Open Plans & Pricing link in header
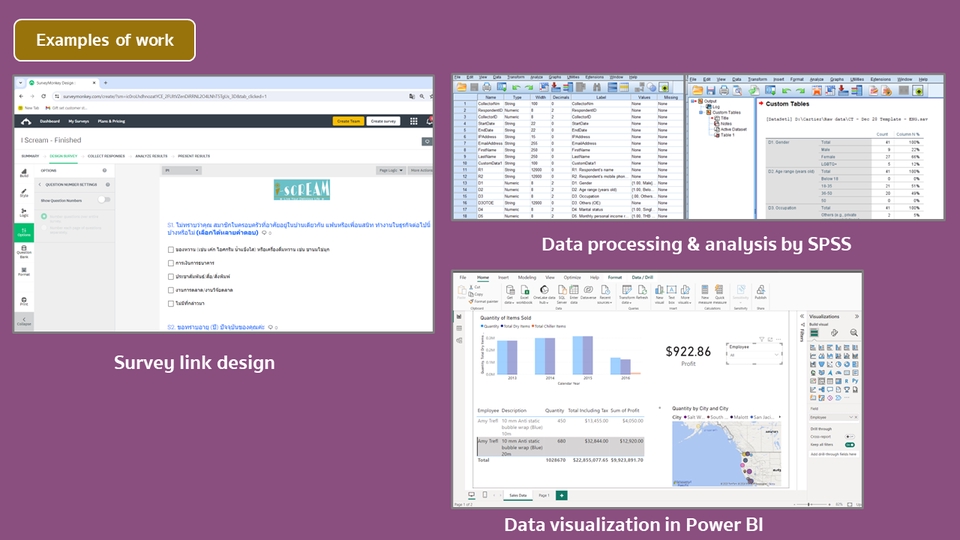This screenshot has height=540, width=960. (x=111, y=121)
